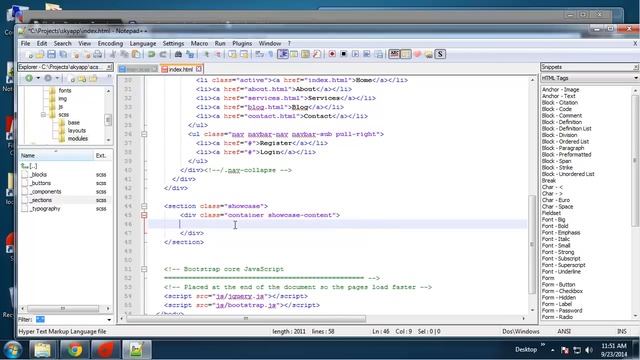Click the red heart plugin icon

[417, 54]
